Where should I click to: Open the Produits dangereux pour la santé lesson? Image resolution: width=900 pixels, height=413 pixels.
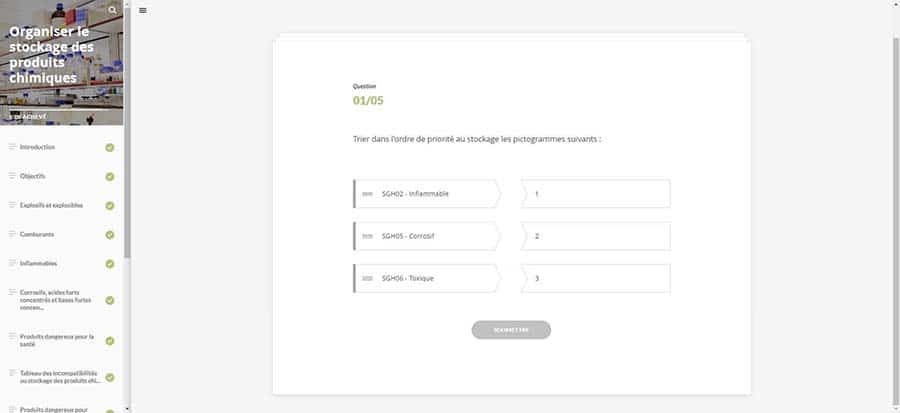tap(56, 341)
